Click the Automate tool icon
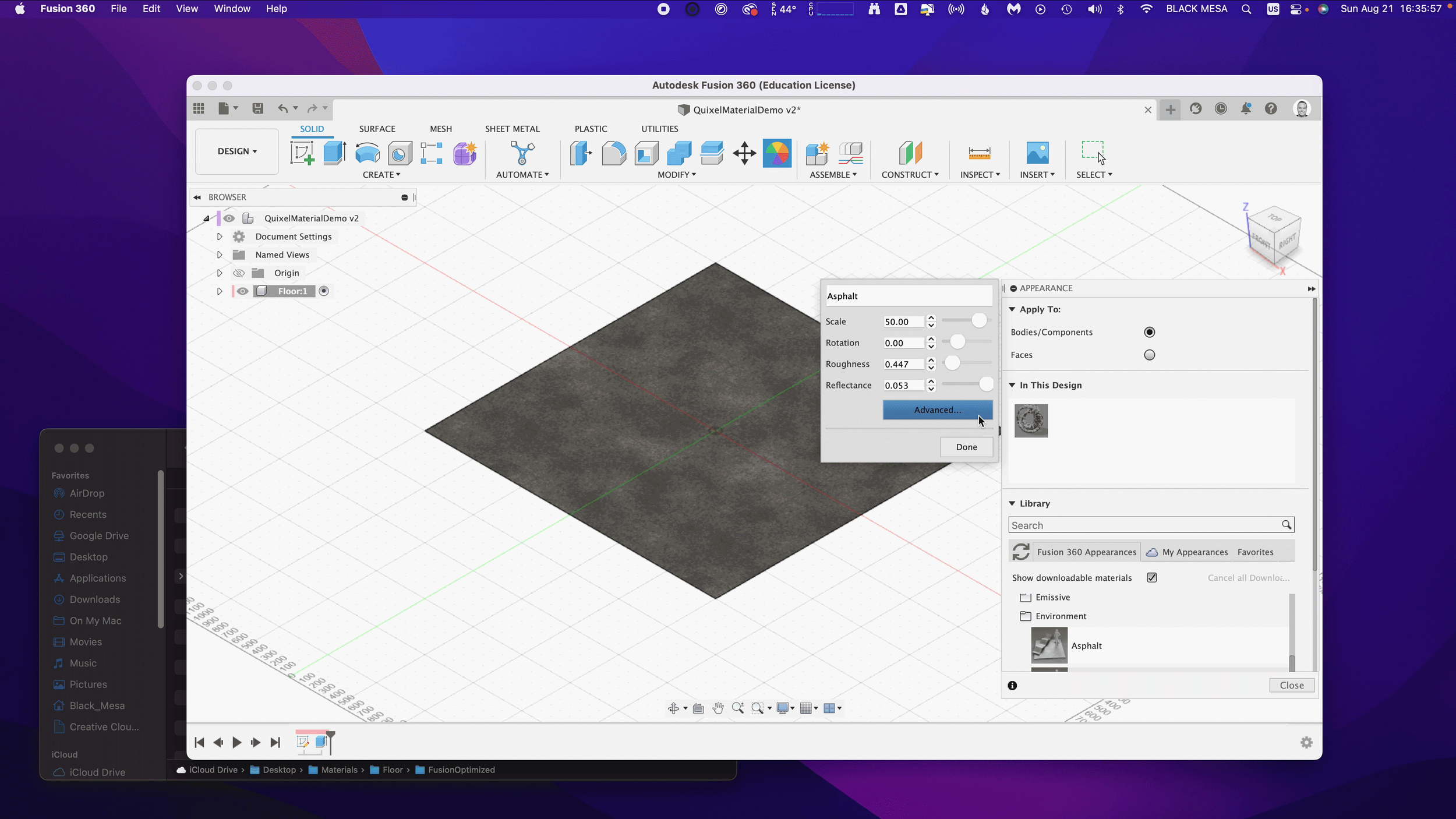The image size is (1456, 819). pyautogui.click(x=522, y=153)
